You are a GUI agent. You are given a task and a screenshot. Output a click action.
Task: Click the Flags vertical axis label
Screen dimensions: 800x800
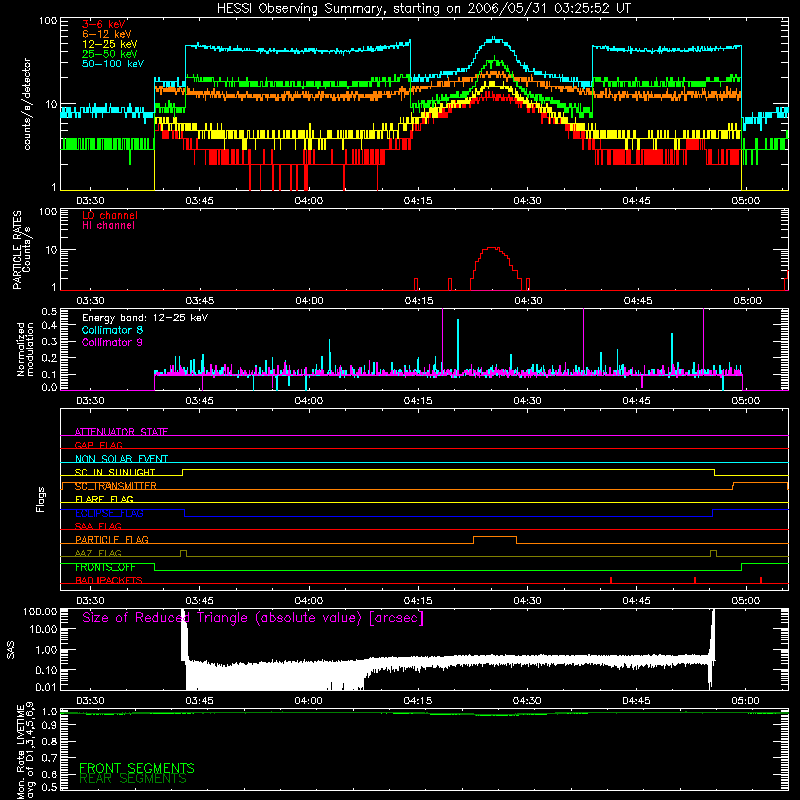pos(41,499)
